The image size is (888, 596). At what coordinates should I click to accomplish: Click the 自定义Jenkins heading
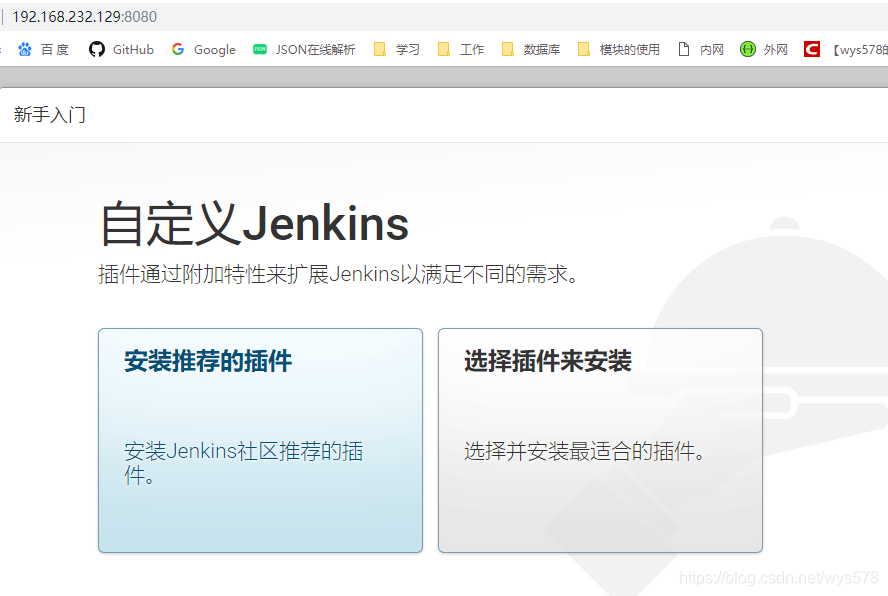[x=254, y=224]
